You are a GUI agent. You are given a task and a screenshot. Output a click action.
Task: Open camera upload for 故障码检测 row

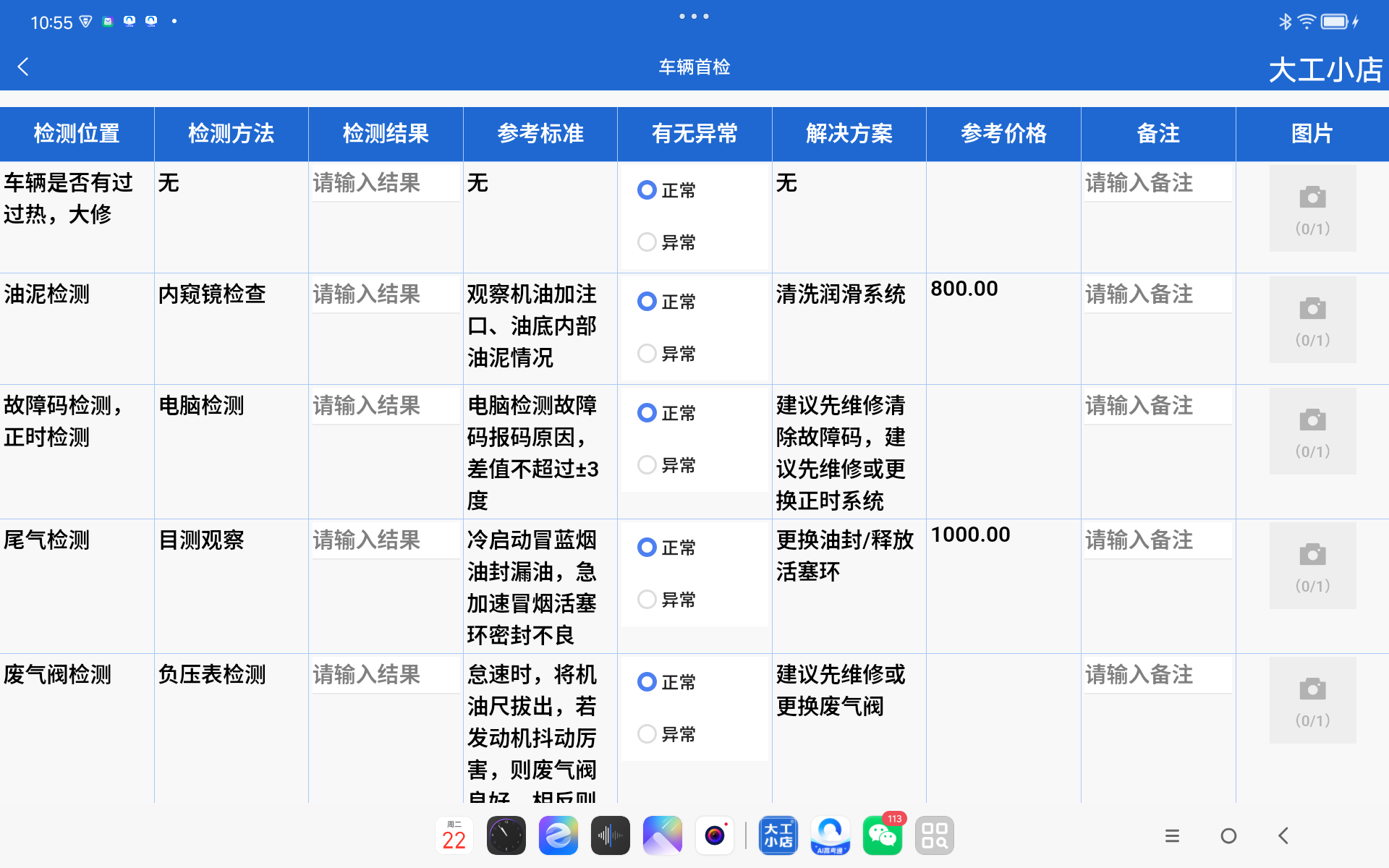[1312, 431]
